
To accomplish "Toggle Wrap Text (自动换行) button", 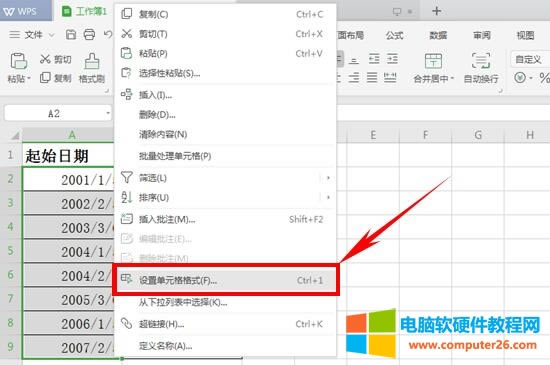I will (x=481, y=68).
